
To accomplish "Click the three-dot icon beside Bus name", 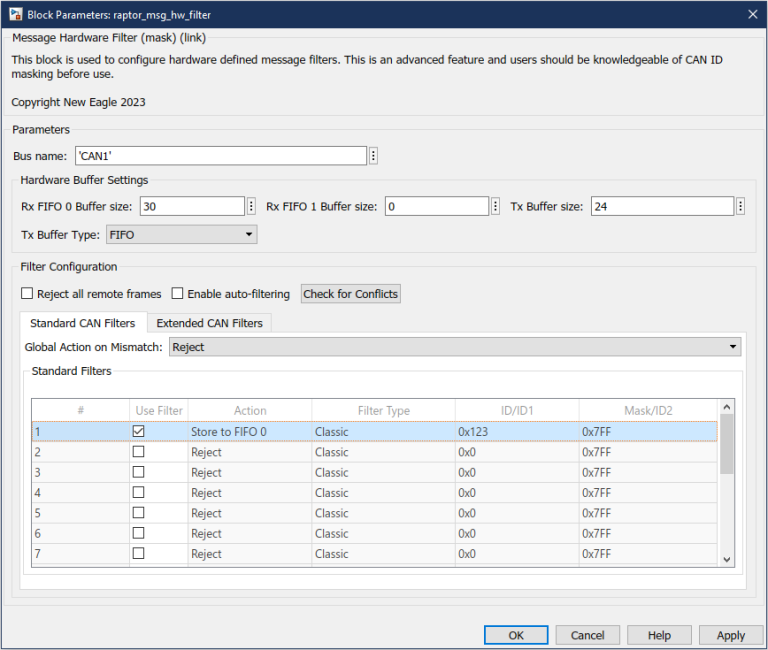I will coord(373,156).
